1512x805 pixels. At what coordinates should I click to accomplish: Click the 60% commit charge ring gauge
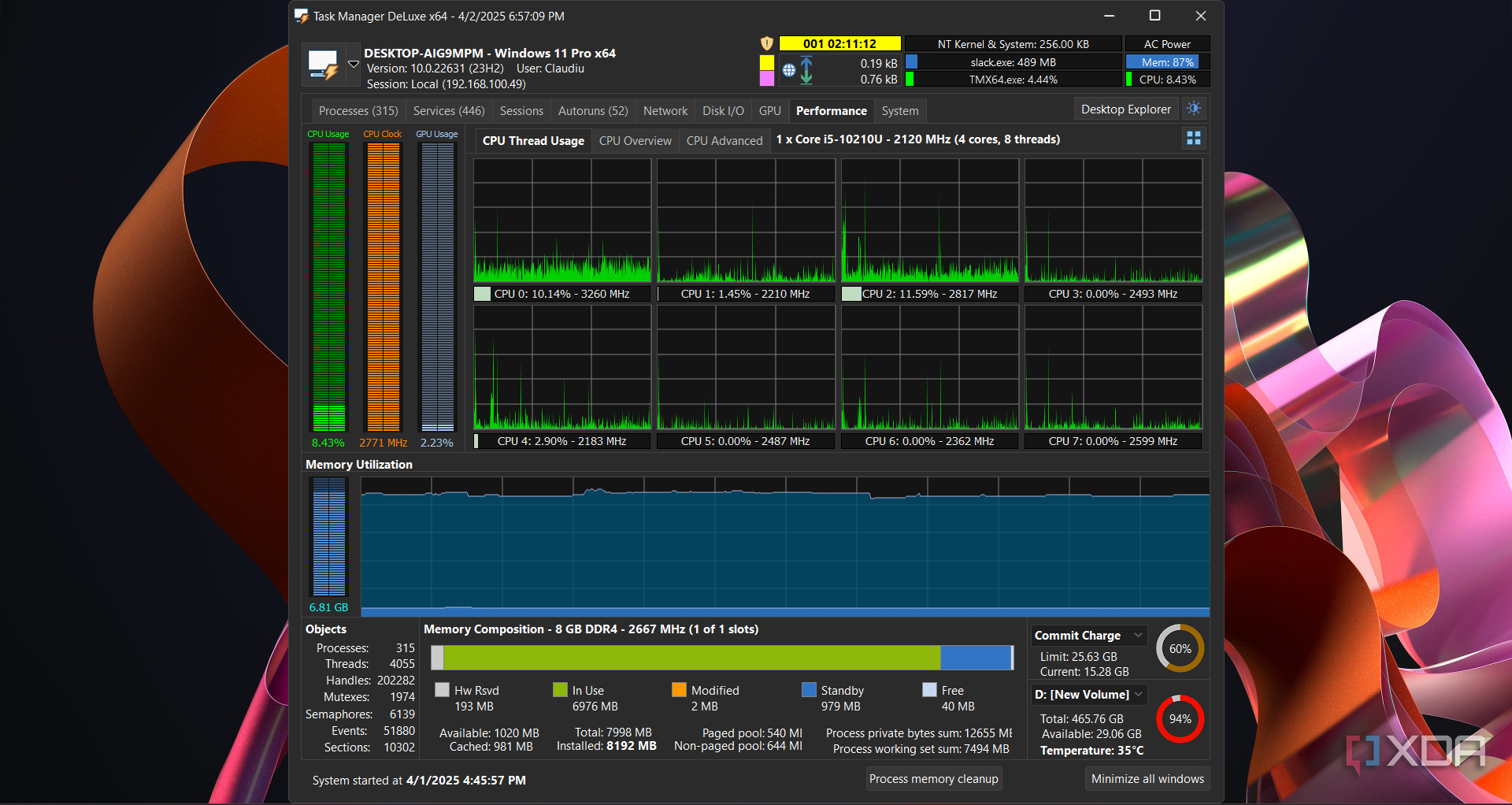(1180, 648)
